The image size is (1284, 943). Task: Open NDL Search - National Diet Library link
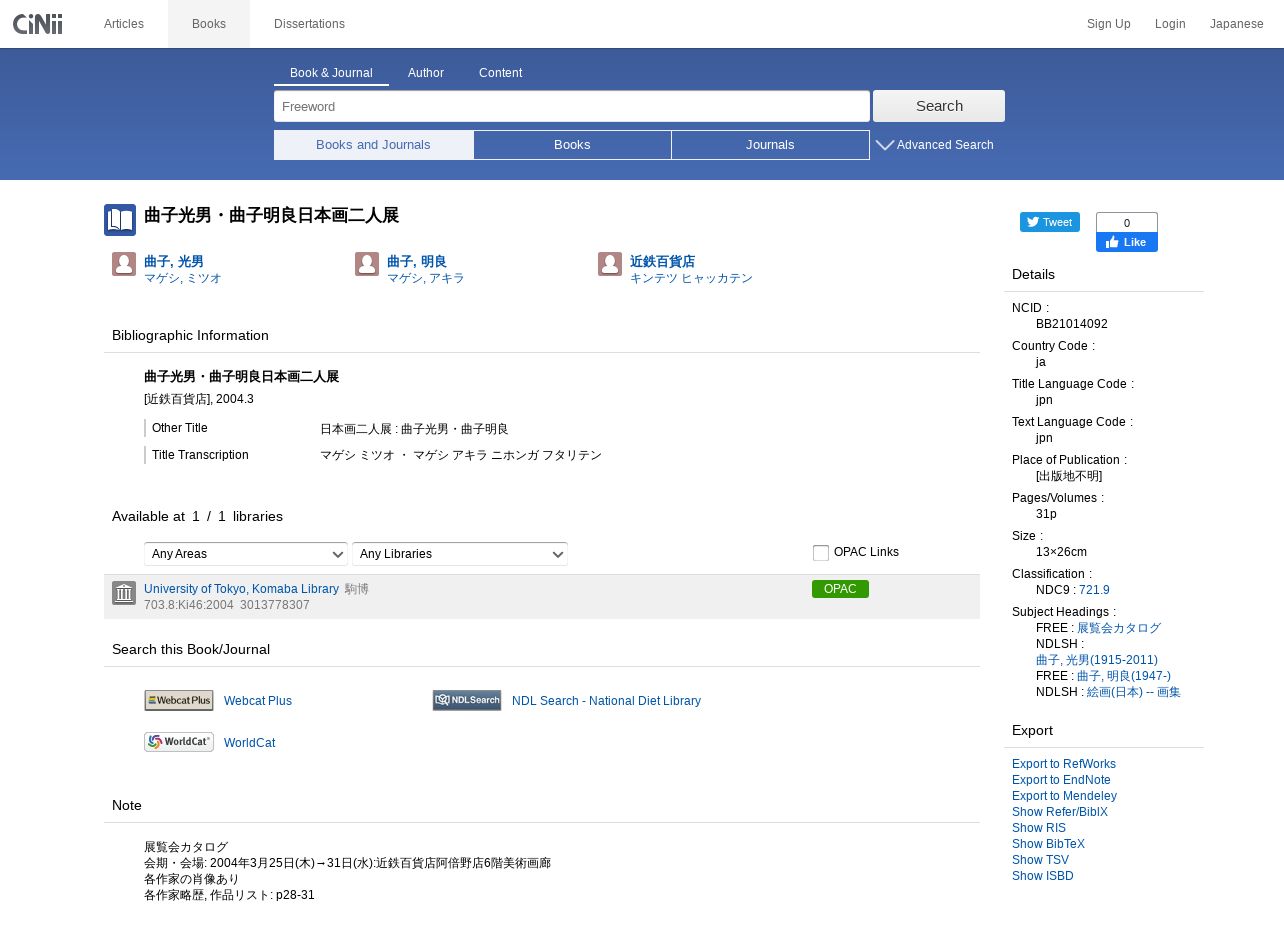coord(606,701)
